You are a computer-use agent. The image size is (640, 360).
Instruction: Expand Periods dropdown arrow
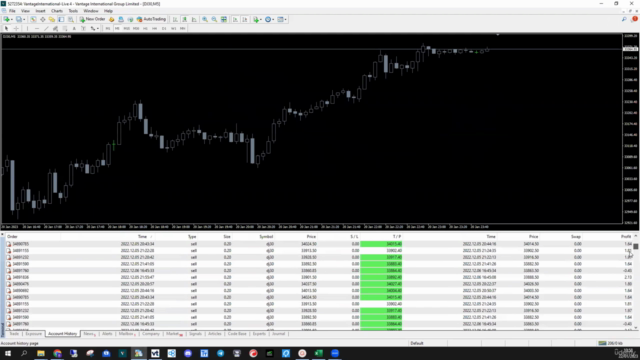coord(273,19)
